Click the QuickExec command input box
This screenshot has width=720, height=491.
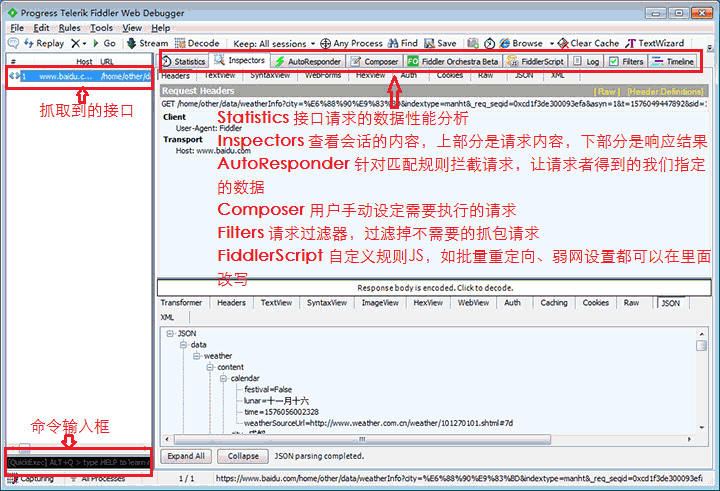click(79, 463)
